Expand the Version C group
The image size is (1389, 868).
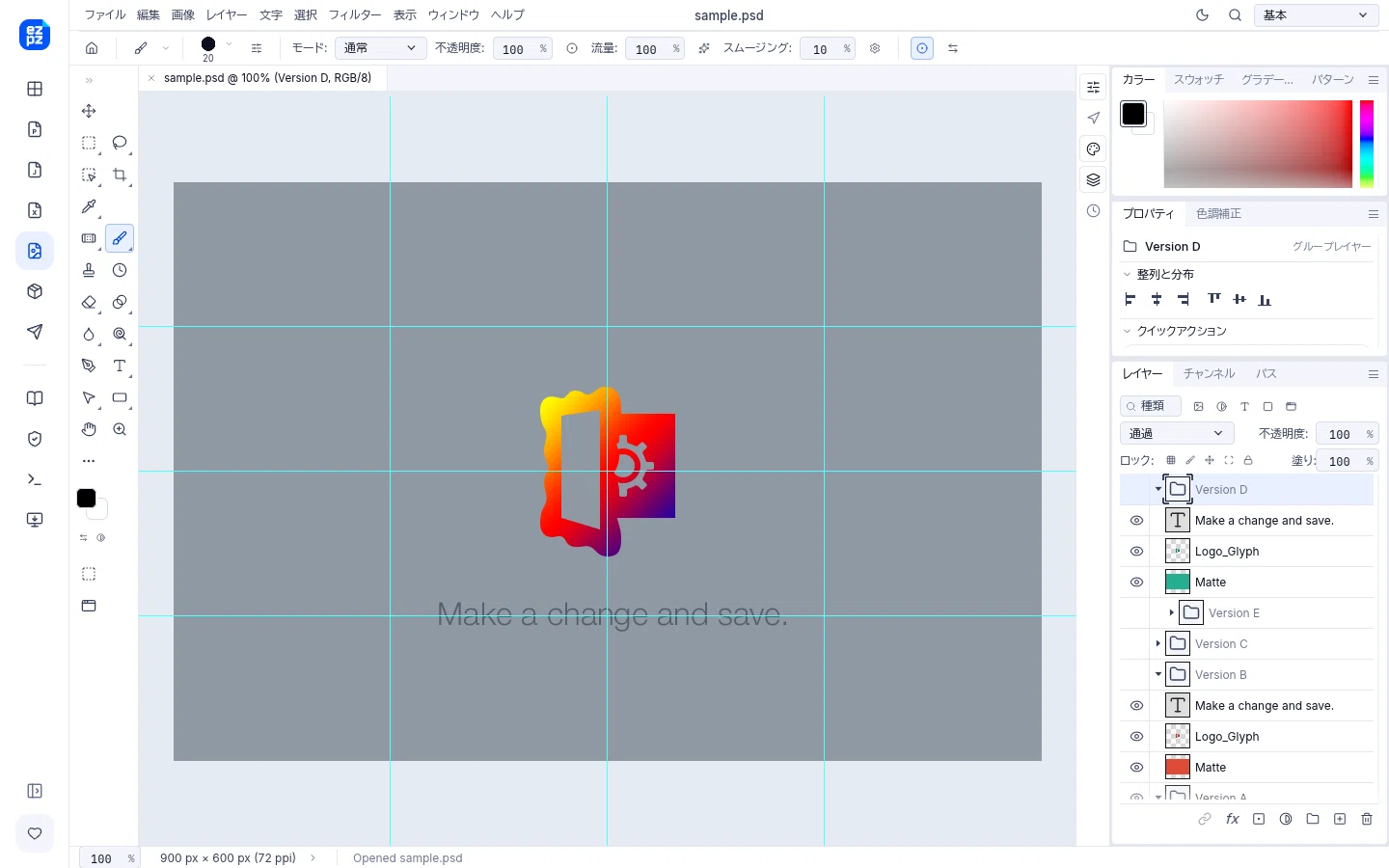tap(1158, 643)
